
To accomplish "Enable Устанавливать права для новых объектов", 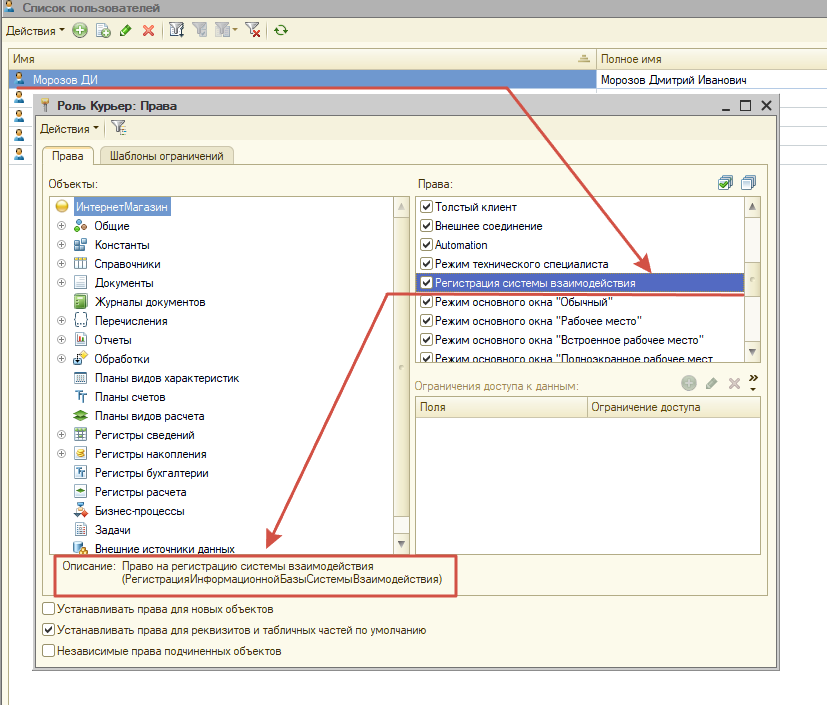I will [49, 609].
